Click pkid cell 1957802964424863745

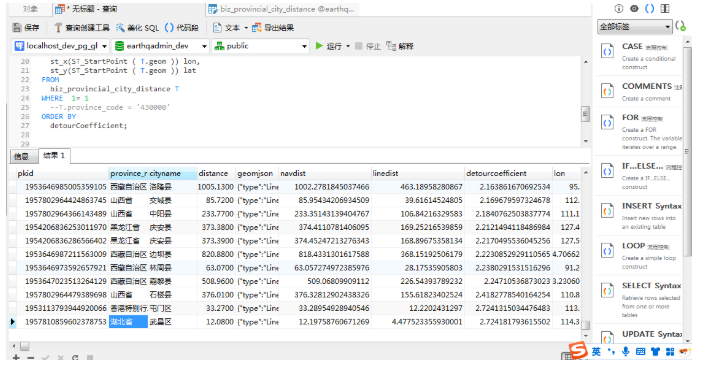[62, 200]
